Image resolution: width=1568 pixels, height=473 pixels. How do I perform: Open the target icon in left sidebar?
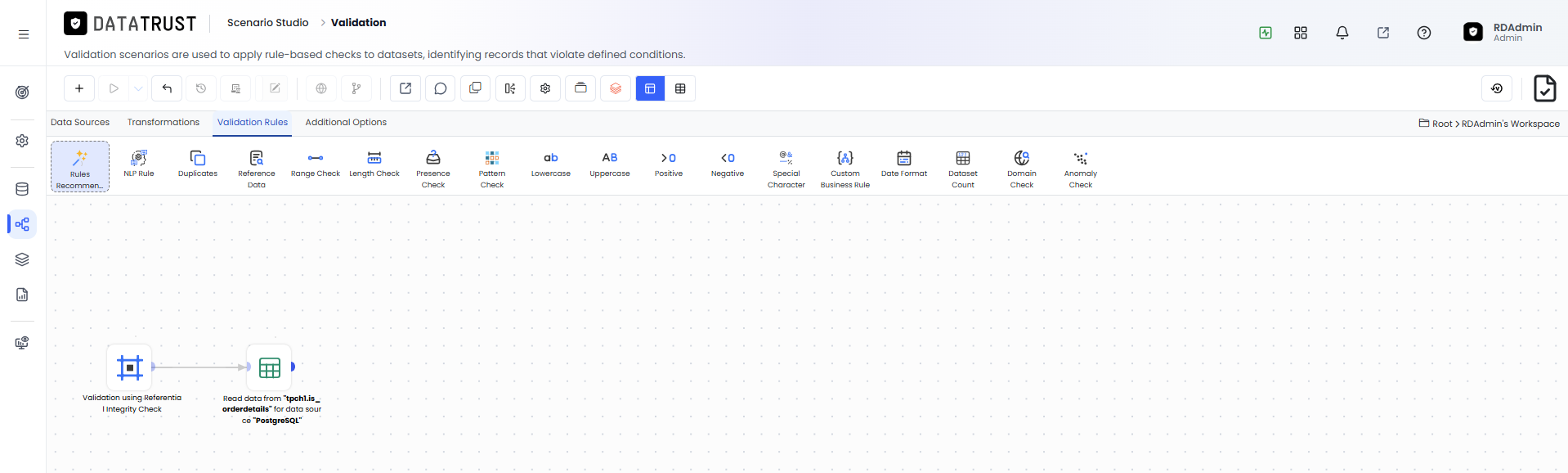[x=22, y=92]
